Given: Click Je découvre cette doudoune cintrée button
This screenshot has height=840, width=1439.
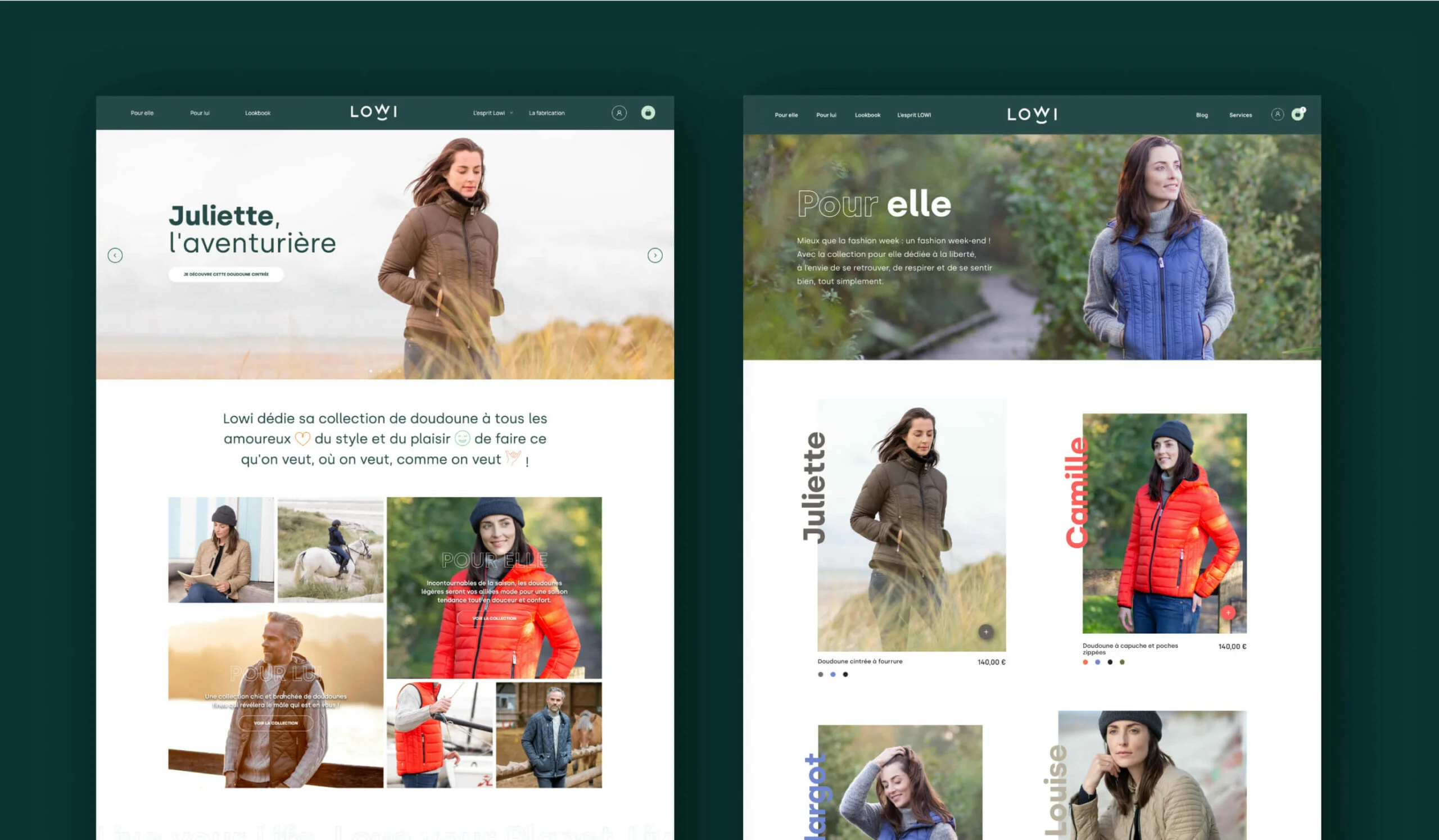Looking at the screenshot, I should coord(226,275).
